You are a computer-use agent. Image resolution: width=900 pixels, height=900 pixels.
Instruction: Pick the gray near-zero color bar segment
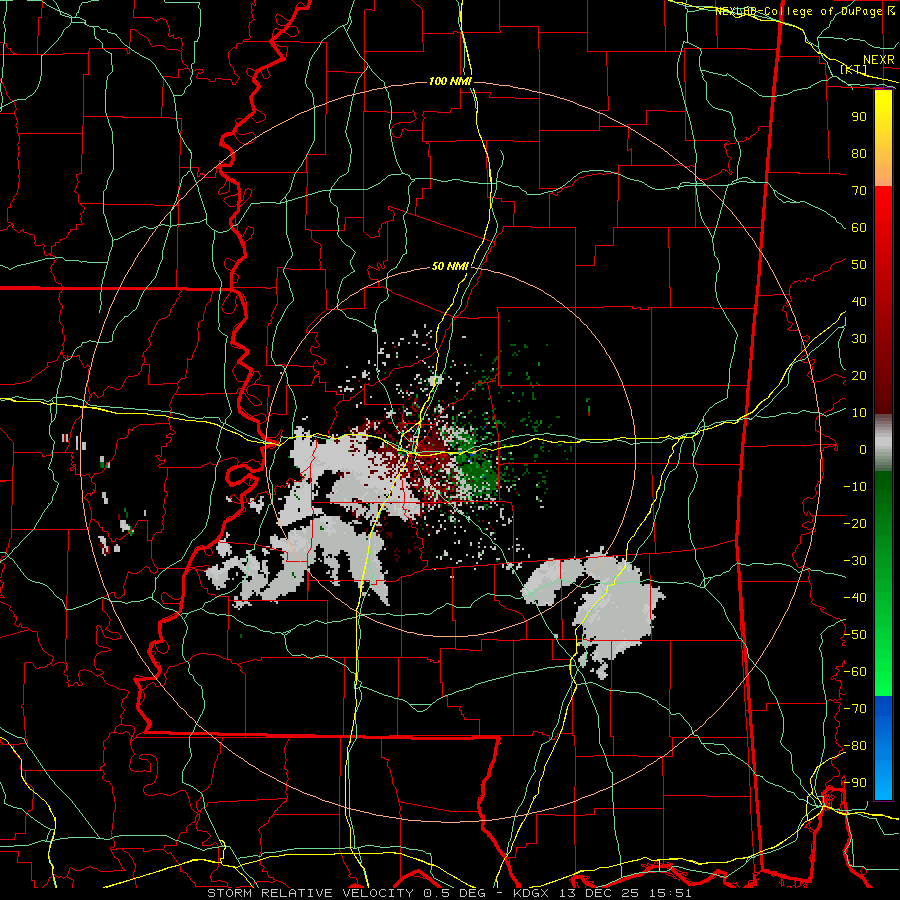coord(883,443)
